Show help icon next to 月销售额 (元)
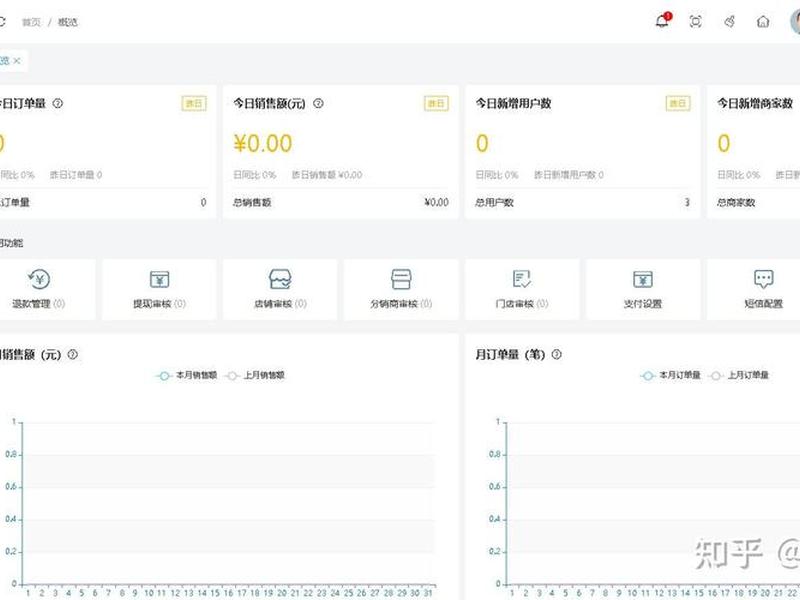Screen dimensions: 800x600 click(73, 354)
